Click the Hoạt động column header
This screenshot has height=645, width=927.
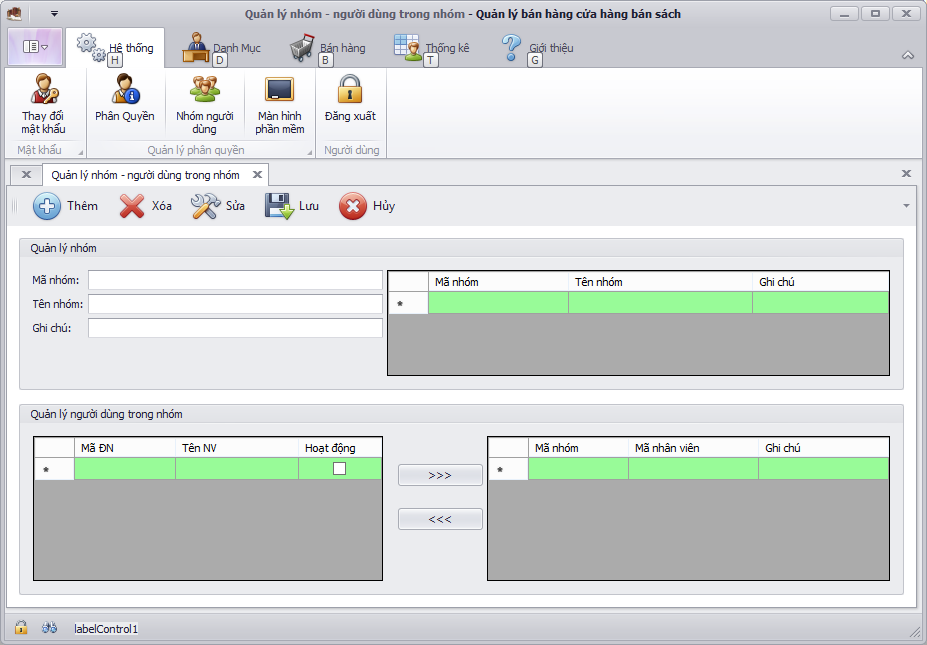(x=340, y=448)
